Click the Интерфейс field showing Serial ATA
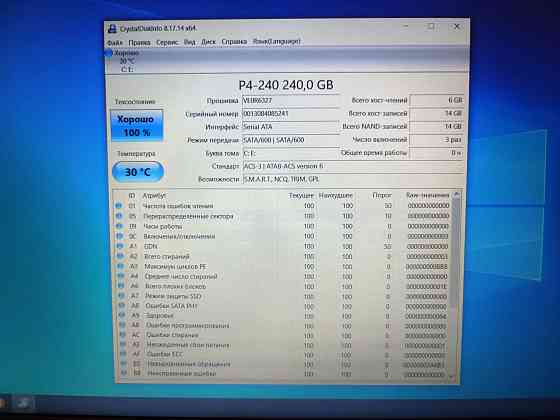This screenshot has height=420, width=560. pyautogui.click(x=290, y=127)
